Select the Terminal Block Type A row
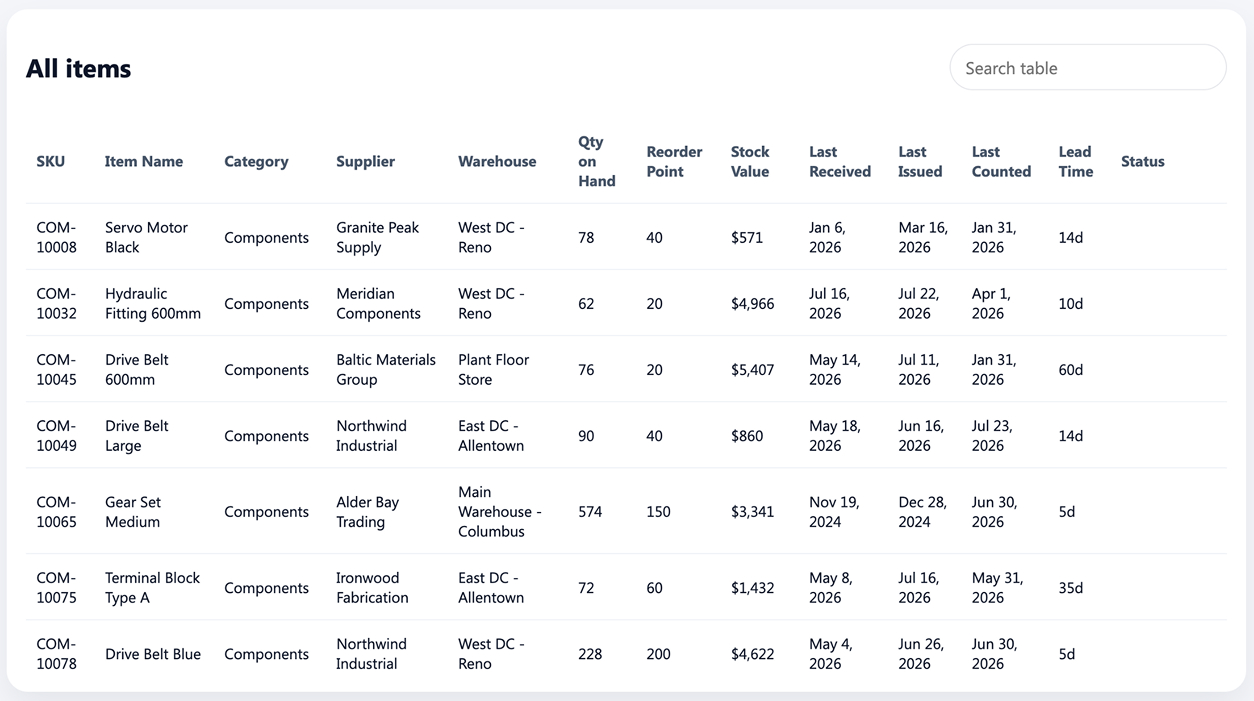This screenshot has width=1254, height=701. coord(626,587)
